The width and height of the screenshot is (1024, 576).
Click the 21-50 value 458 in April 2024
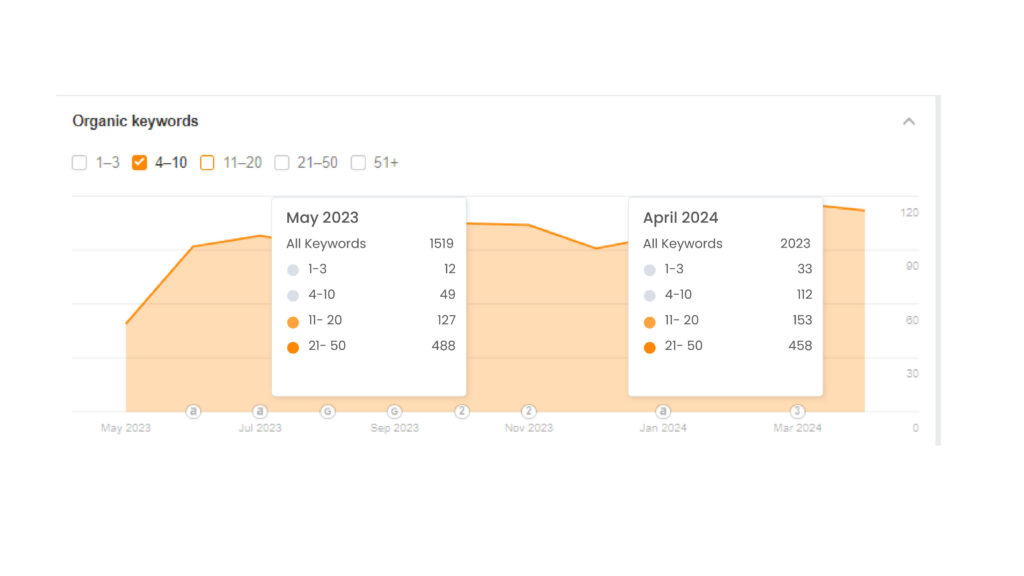pyautogui.click(x=800, y=345)
